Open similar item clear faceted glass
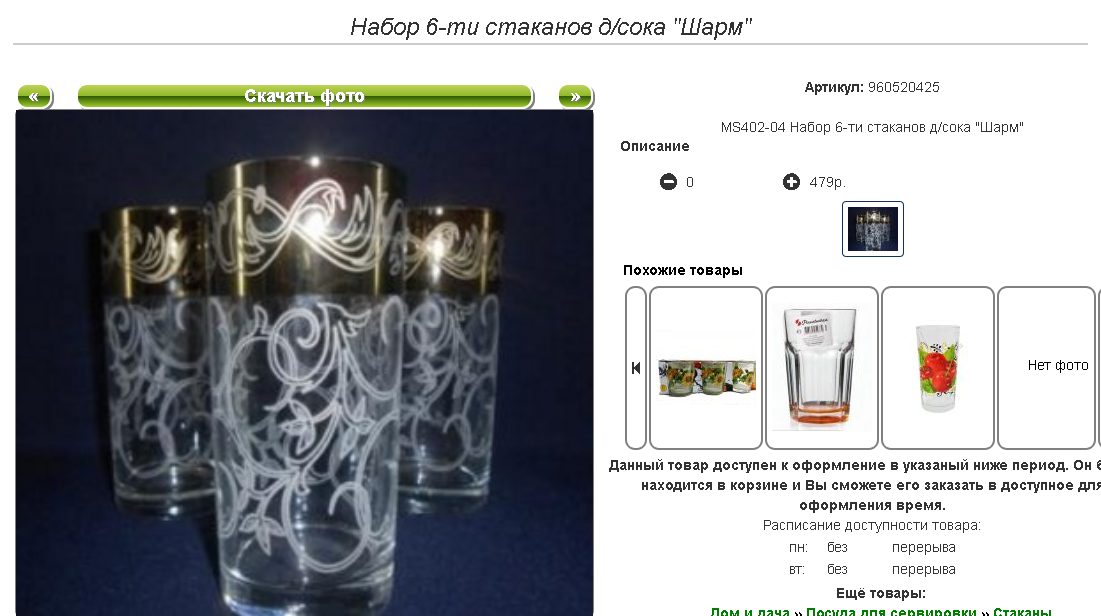This screenshot has height=616, width=1101. [822, 367]
